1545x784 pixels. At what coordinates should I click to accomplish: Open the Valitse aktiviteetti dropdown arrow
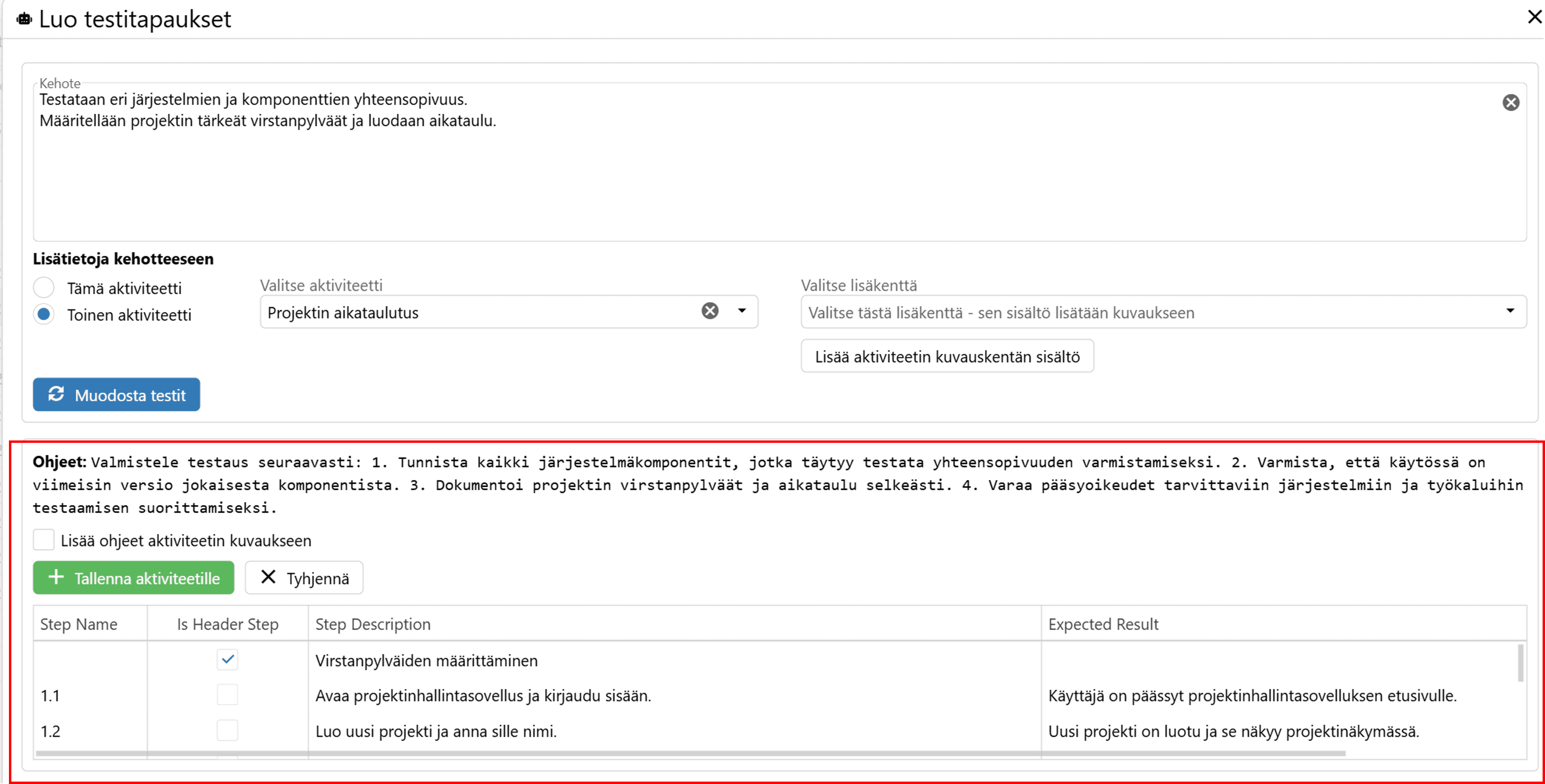[x=742, y=311]
